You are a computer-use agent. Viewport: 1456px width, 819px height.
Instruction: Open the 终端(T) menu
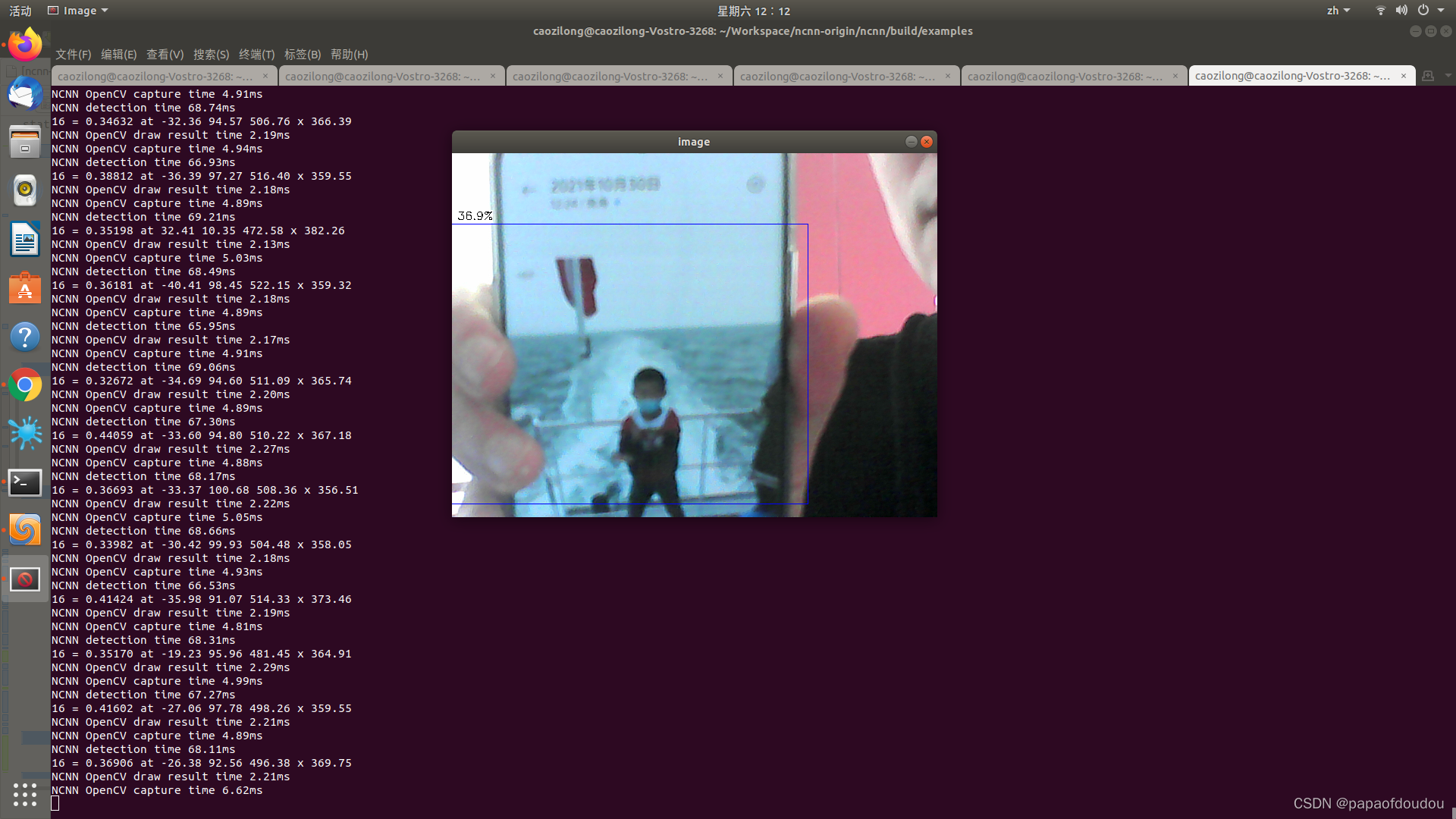(x=256, y=55)
